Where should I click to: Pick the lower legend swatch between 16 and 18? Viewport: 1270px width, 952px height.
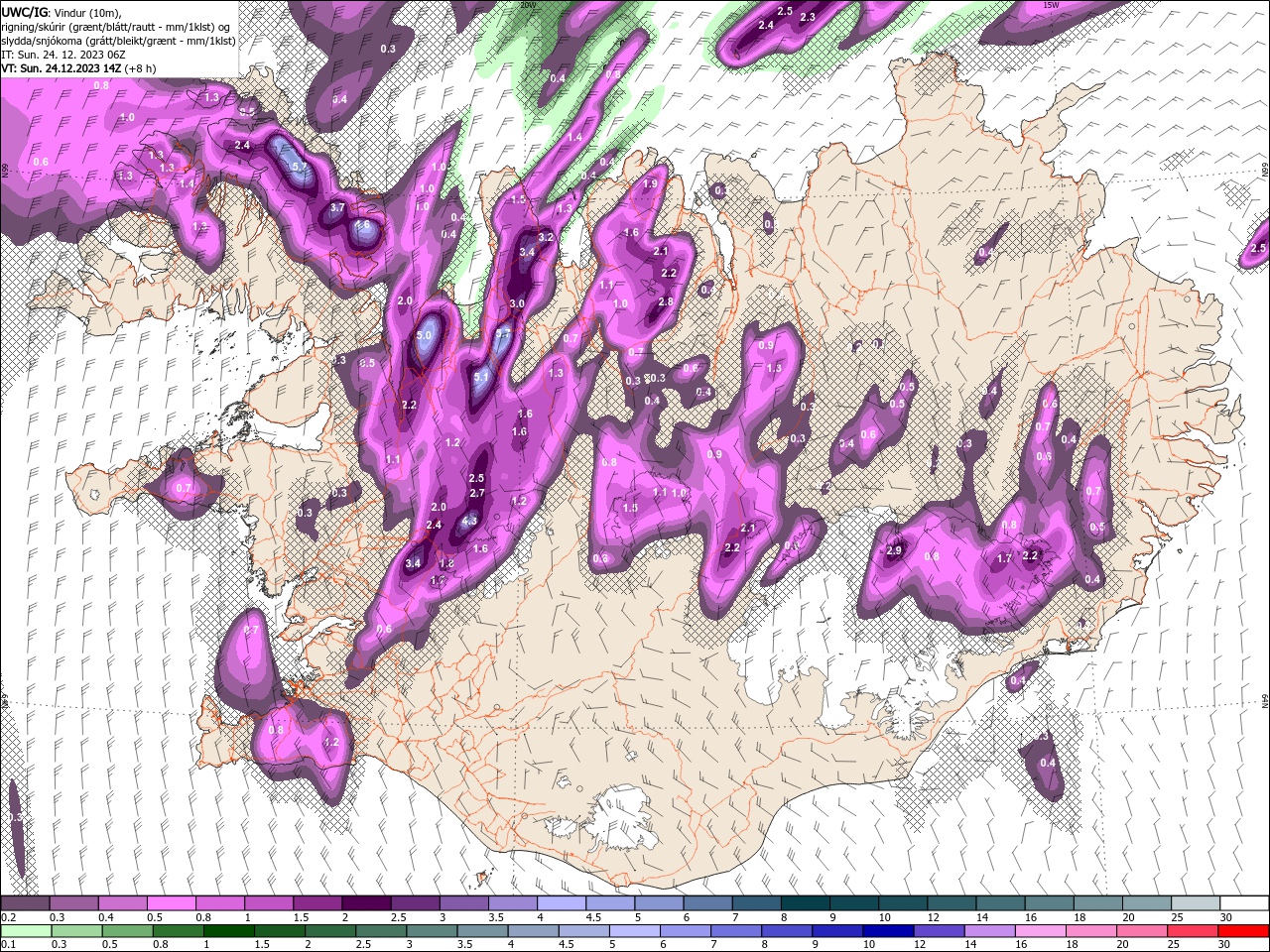click(x=1041, y=930)
